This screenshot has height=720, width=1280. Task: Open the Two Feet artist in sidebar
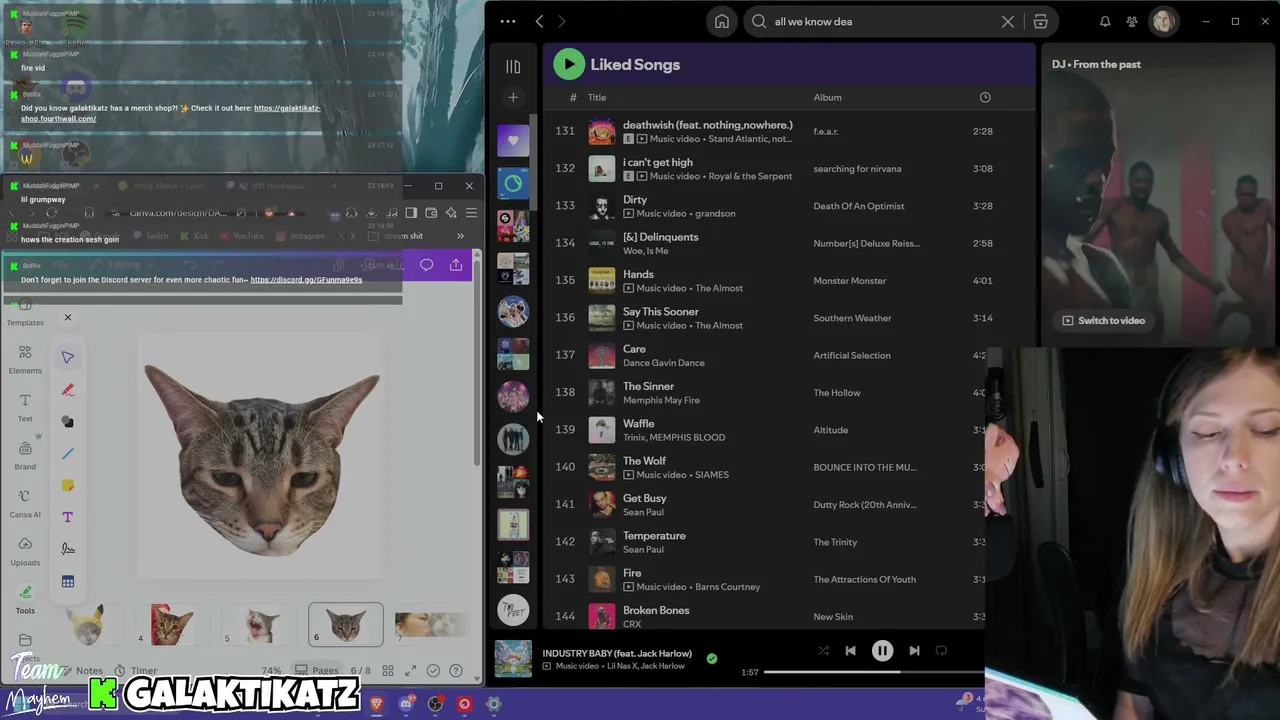(513, 609)
